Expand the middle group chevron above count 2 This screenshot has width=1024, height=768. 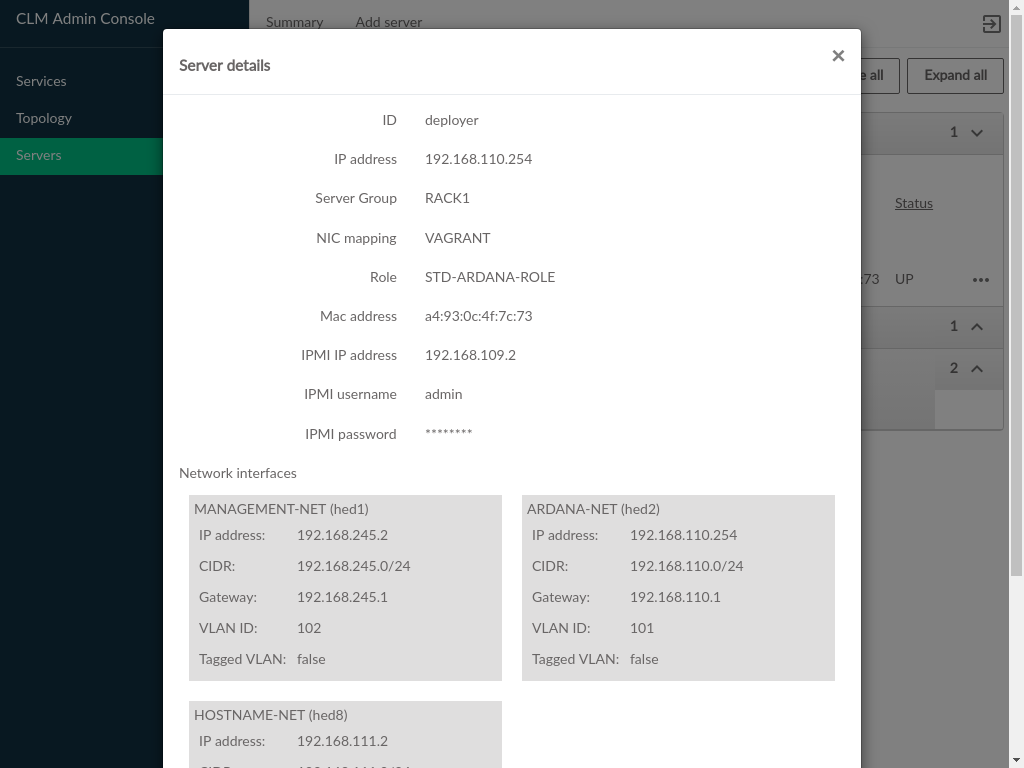point(977,327)
